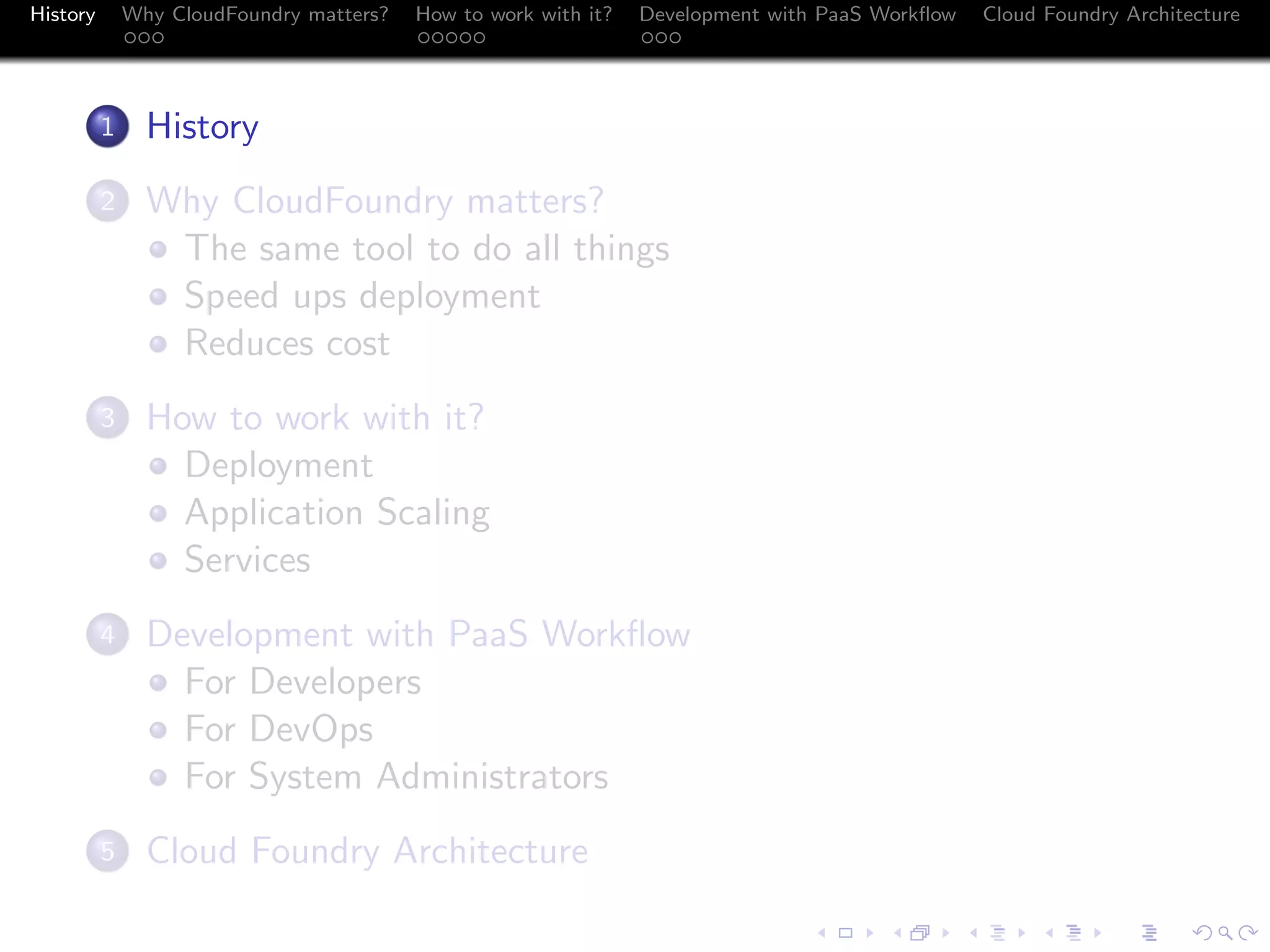Image resolution: width=1270 pixels, height=952 pixels.
Task: Open How to work with it? in top navigation bar
Action: 514,14
